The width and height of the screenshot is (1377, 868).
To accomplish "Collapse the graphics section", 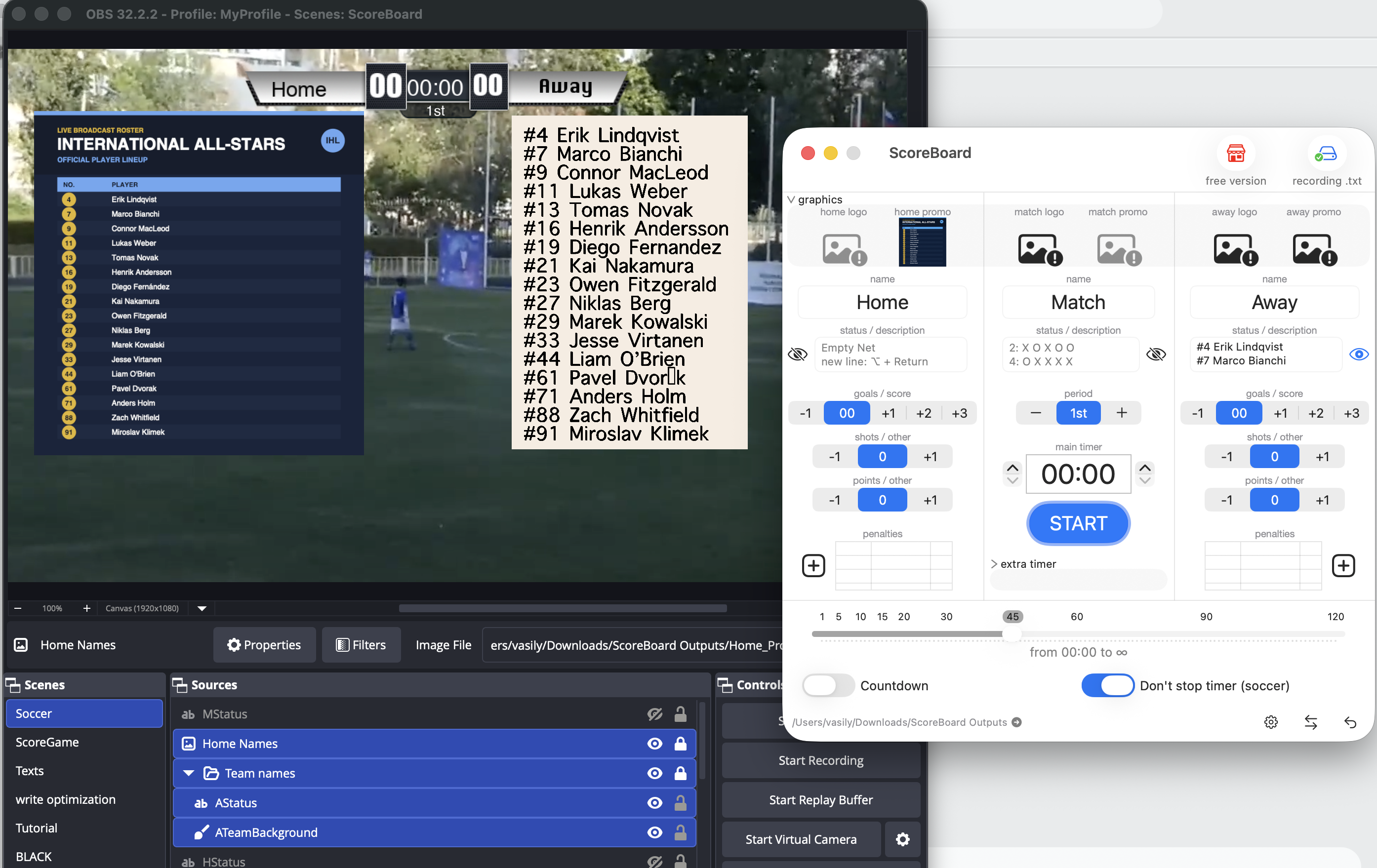I will point(791,199).
